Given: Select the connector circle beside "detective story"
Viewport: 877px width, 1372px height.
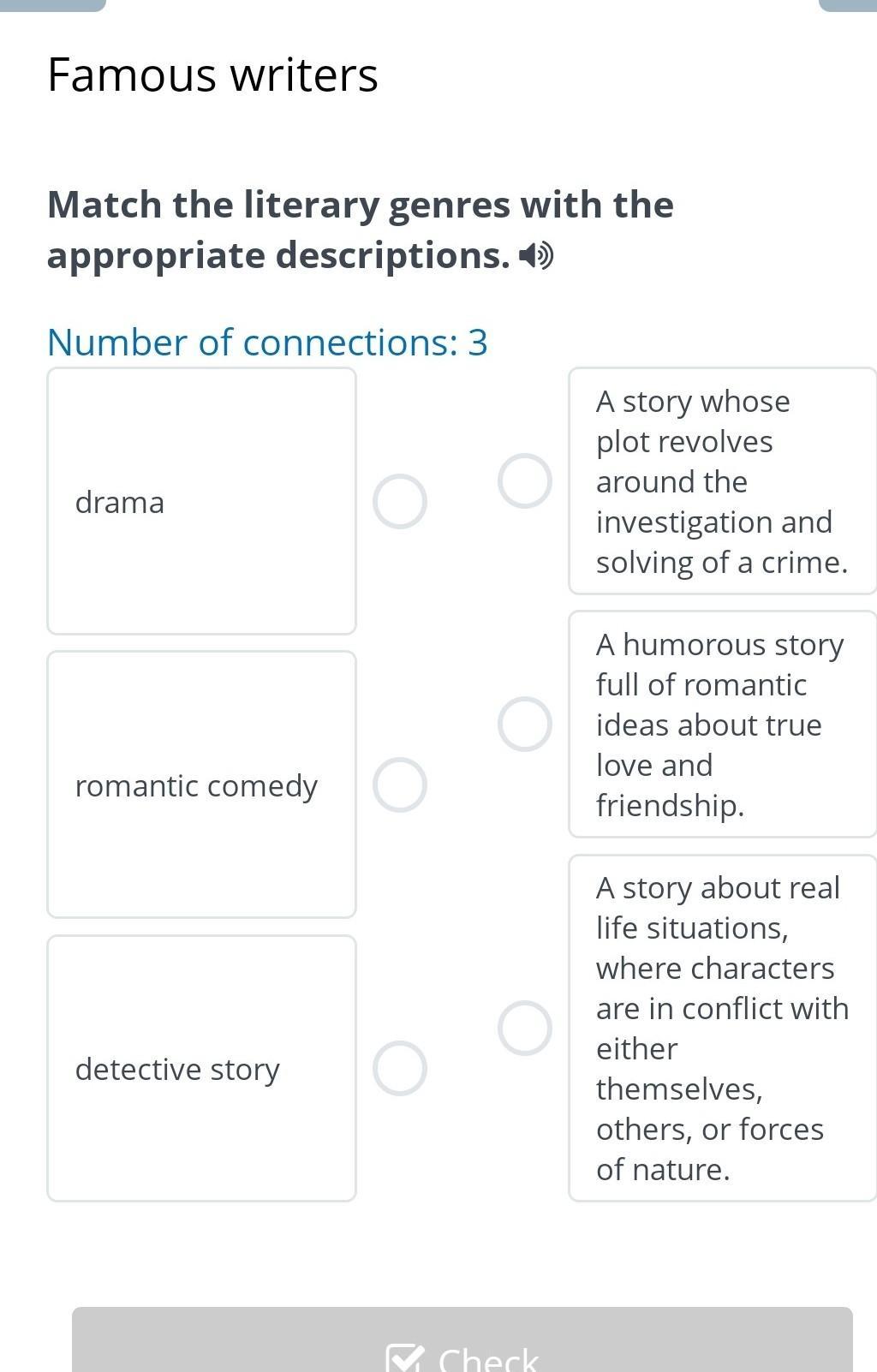Looking at the screenshot, I should coord(399,1069).
